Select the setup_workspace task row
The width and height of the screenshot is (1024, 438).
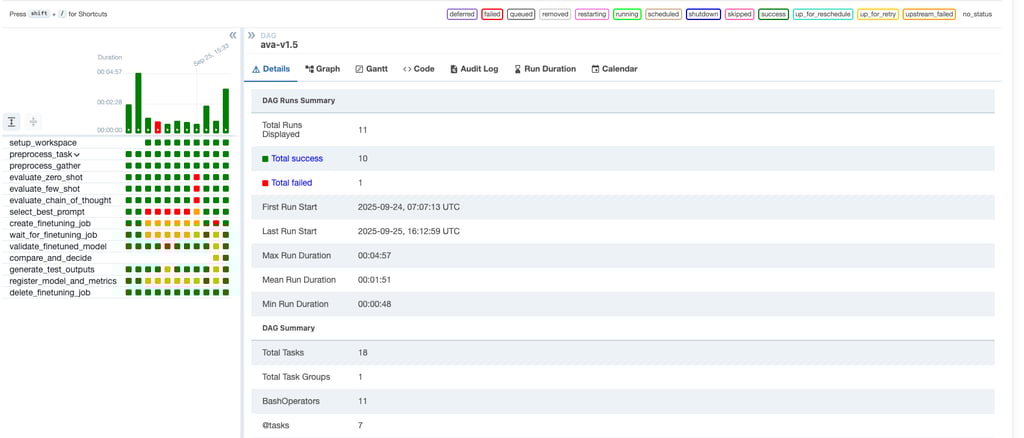point(43,143)
